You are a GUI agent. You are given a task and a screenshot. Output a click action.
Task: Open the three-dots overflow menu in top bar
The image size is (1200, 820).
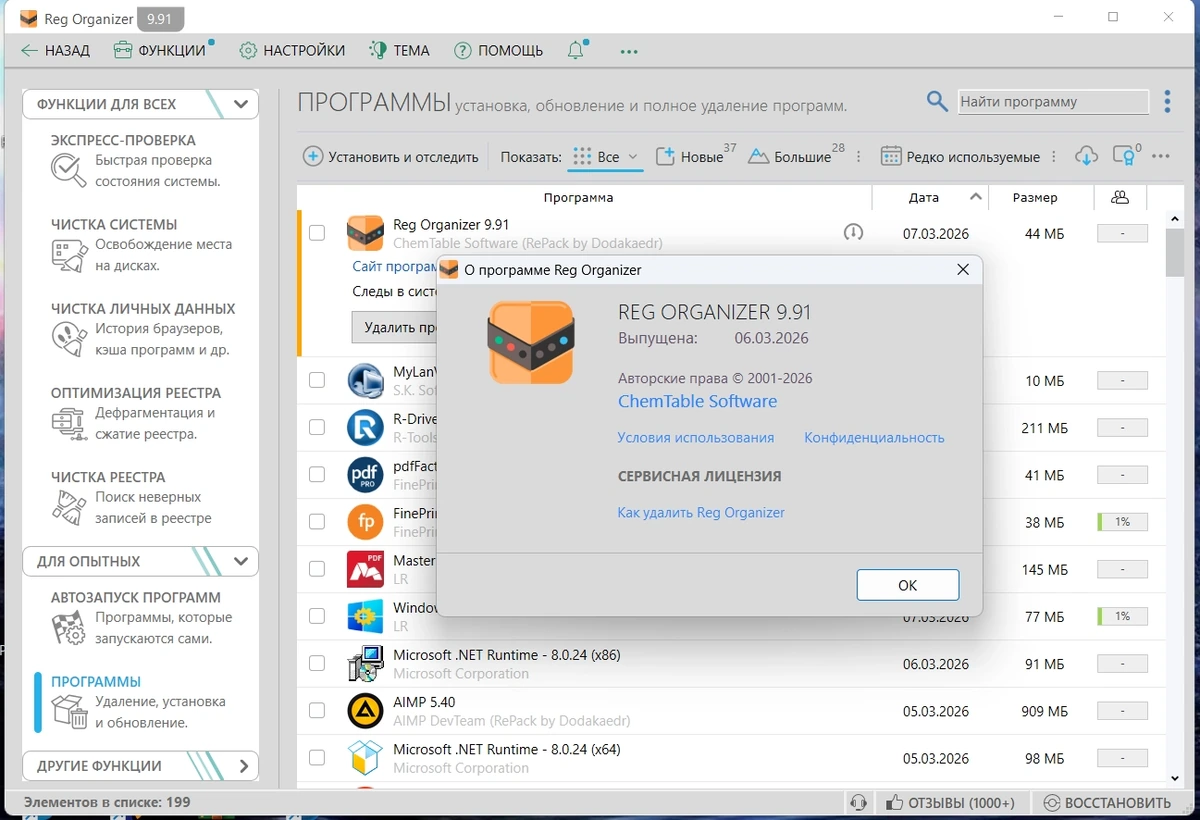tap(629, 51)
